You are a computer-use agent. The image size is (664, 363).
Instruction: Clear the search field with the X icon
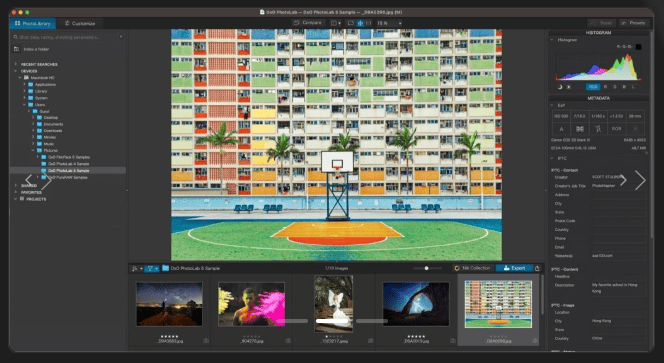[121, 37]
